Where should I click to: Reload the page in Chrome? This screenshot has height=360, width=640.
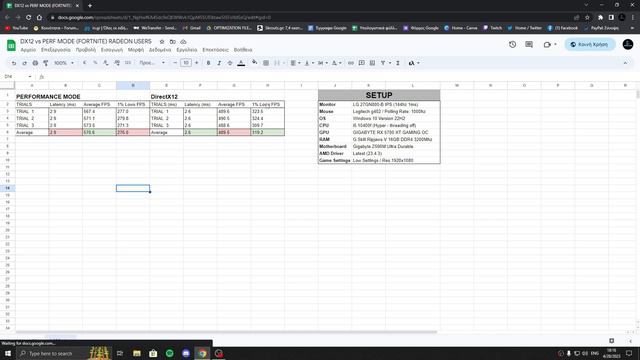pyautogui.click(x=29, y=18)
